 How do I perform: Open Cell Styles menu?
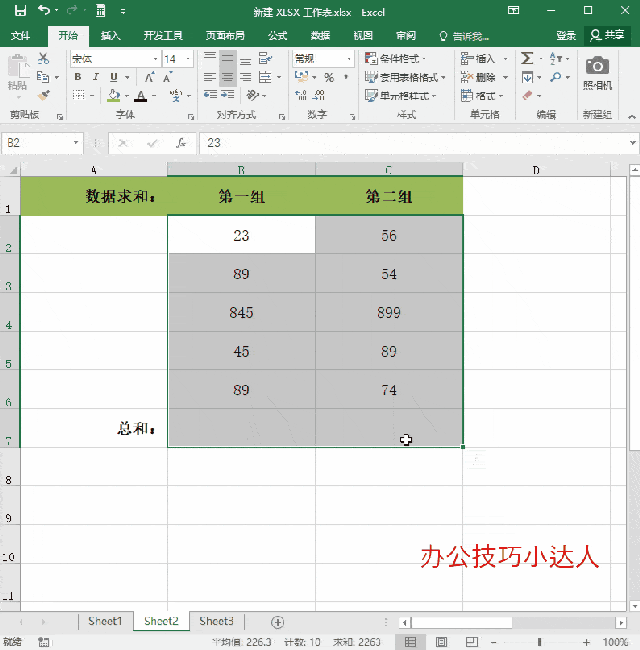click(x=400, y=96)
